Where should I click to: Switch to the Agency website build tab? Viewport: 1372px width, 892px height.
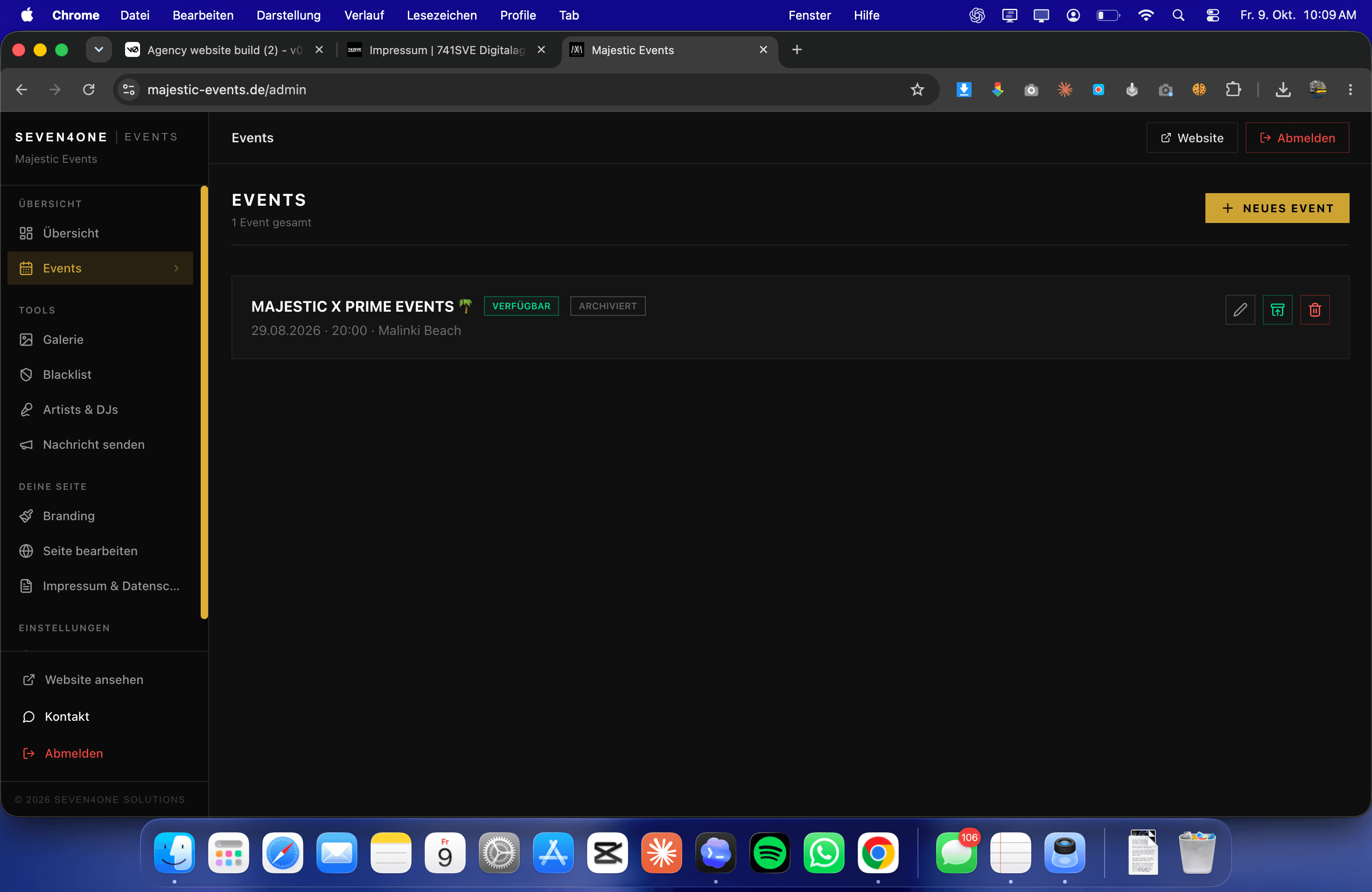225,50
